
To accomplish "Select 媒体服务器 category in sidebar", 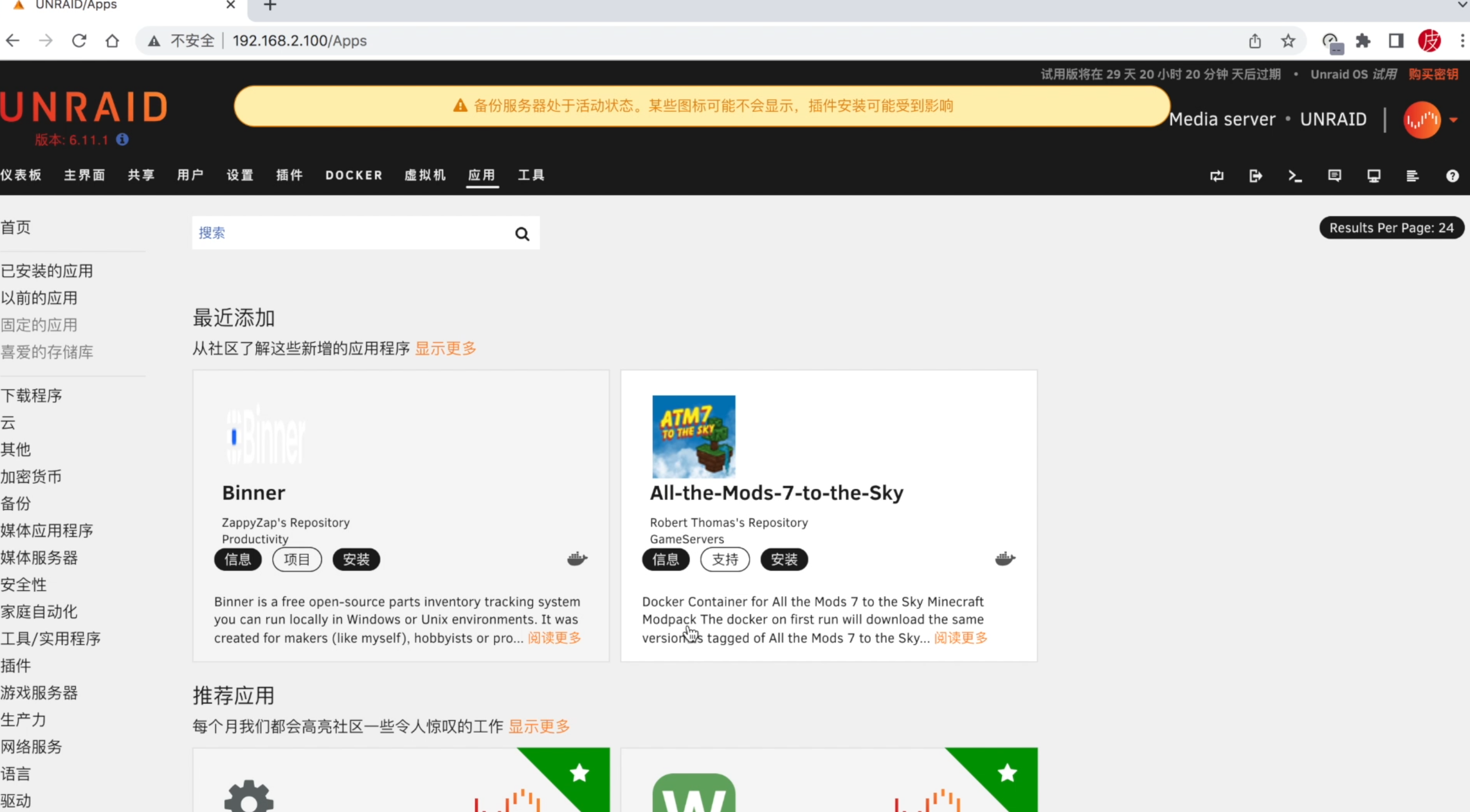I will coord(39,557).
